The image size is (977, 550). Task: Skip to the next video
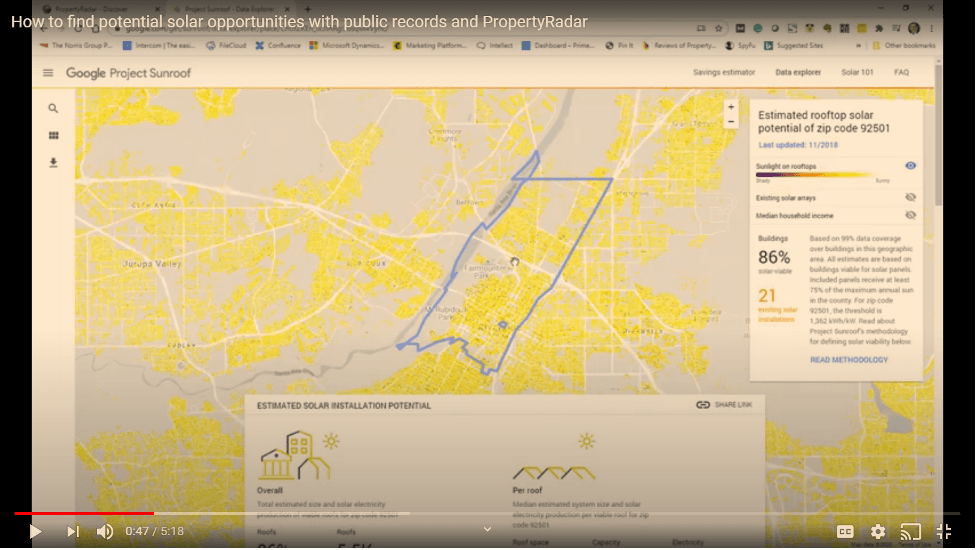pos(73,531)
